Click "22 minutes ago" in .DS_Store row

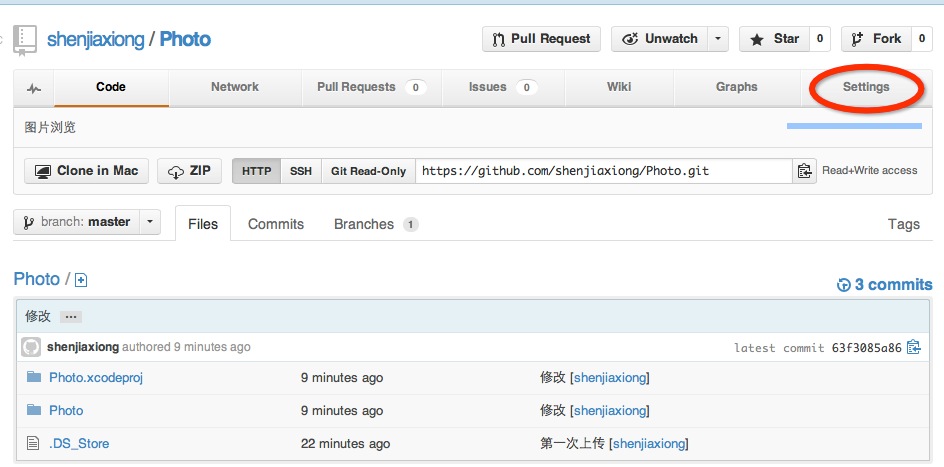click(346, 444)
